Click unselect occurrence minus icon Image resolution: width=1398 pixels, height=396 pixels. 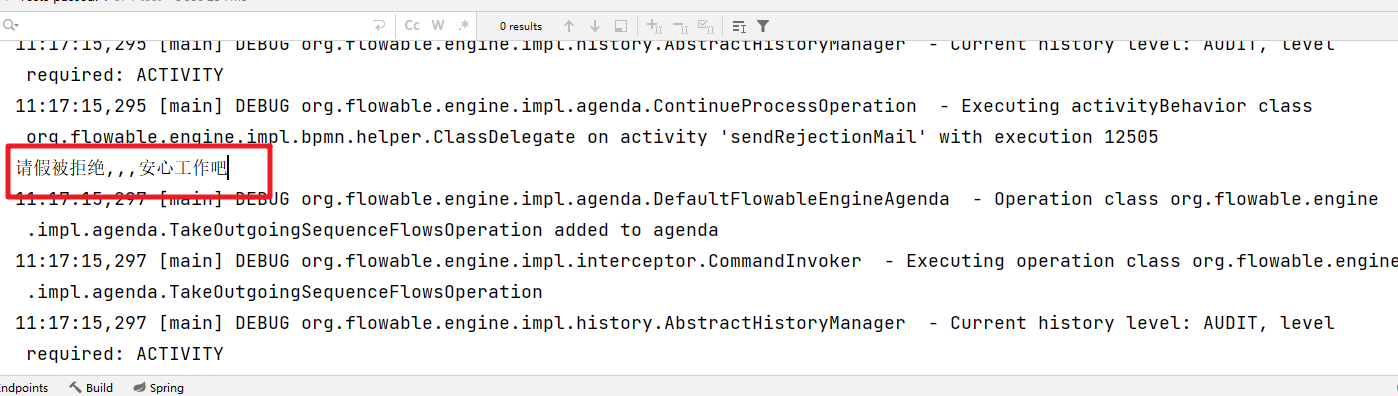tap(679, 26)
